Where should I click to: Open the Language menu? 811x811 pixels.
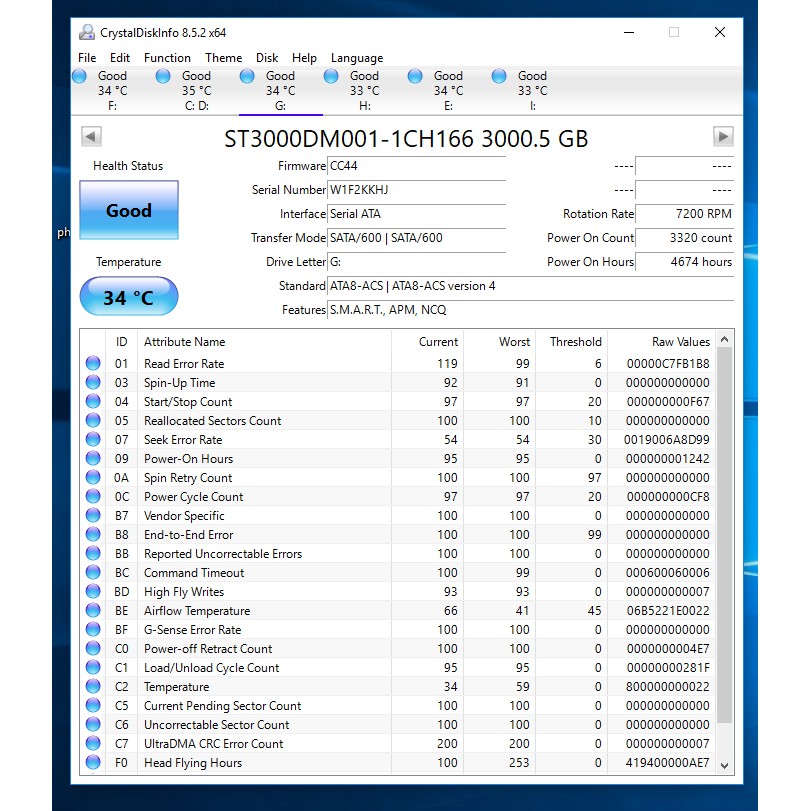357,58
